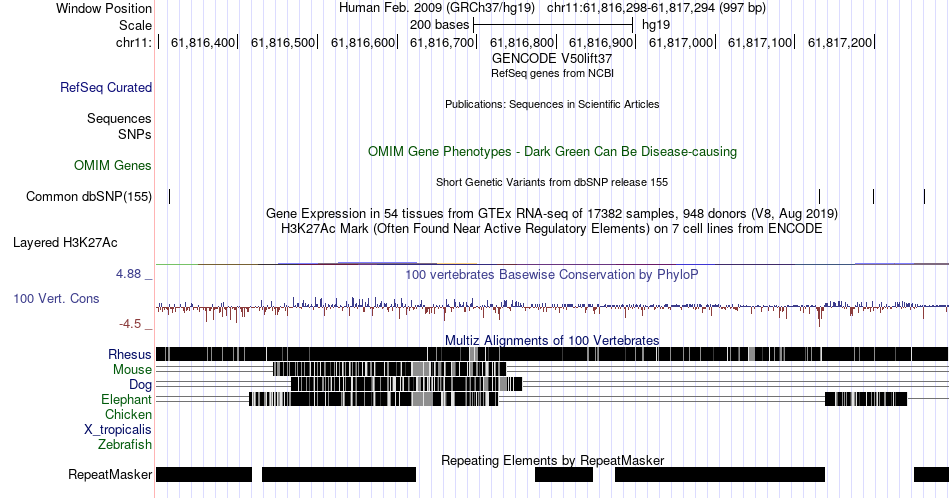Click the GENCODE V50lift37 track title
The image size is (950, 498).
pyautogui.click(x=552, y=59)
